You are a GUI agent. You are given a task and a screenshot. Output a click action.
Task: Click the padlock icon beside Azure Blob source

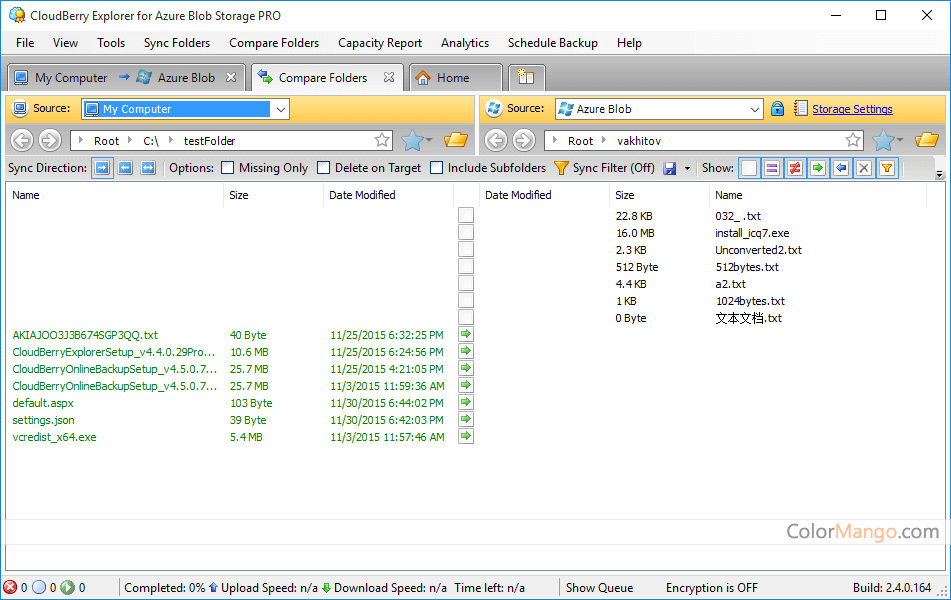778,108
